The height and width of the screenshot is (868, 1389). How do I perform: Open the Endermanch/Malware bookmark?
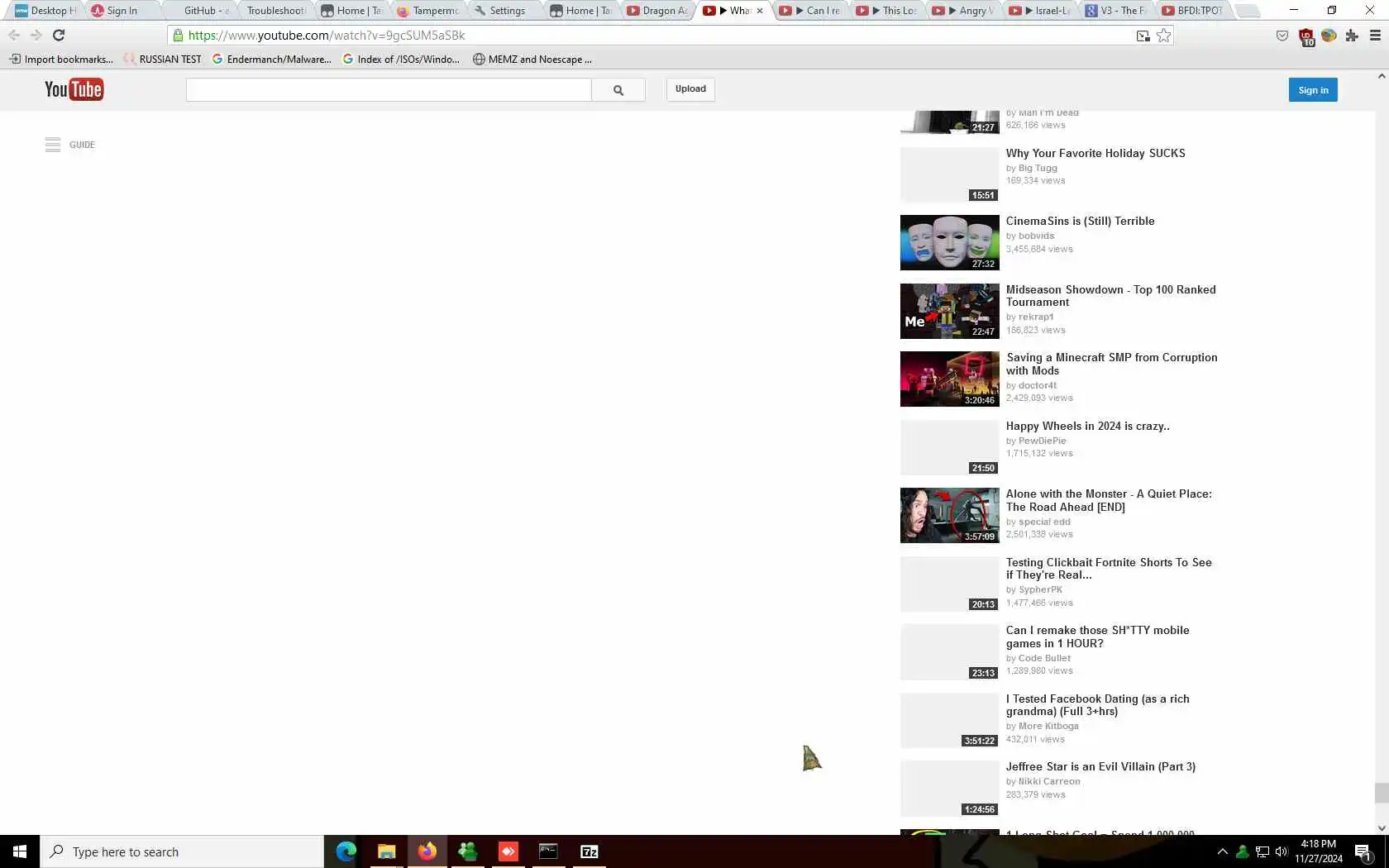tap(272, 60)
